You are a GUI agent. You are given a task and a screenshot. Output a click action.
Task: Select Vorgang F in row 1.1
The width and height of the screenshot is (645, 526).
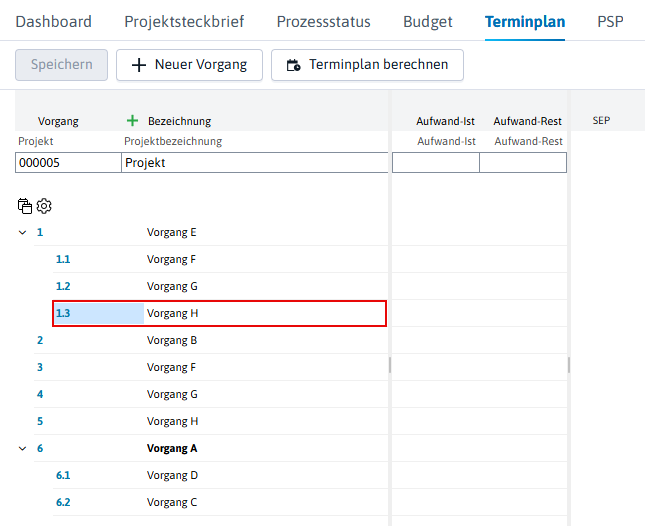(x=171, y=260)
